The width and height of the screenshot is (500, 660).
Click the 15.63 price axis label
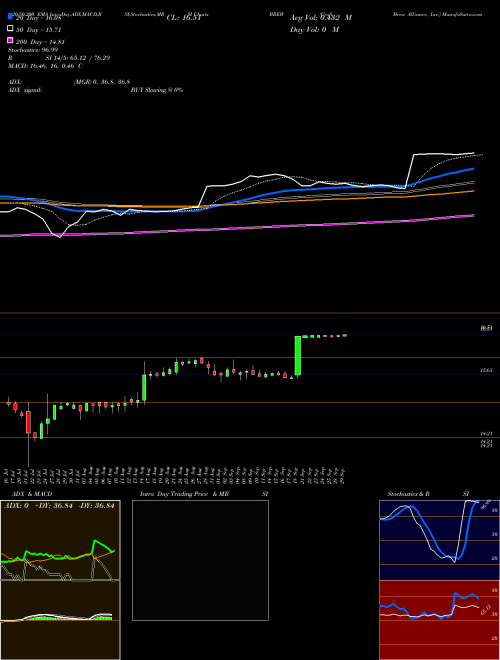coord(486,370)
